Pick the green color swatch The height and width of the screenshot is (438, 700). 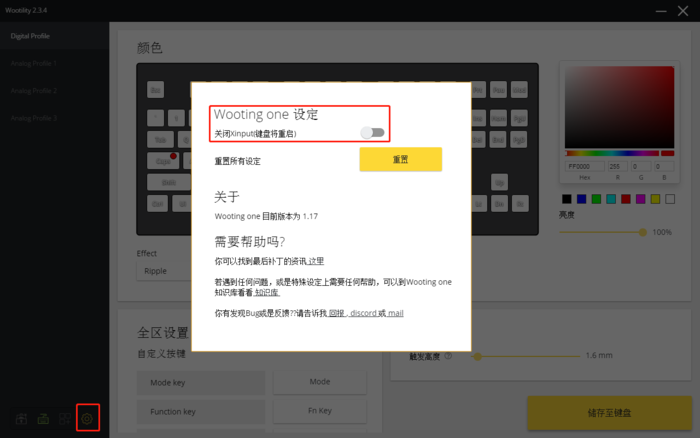pyautogui.click(x=596, y=199)
